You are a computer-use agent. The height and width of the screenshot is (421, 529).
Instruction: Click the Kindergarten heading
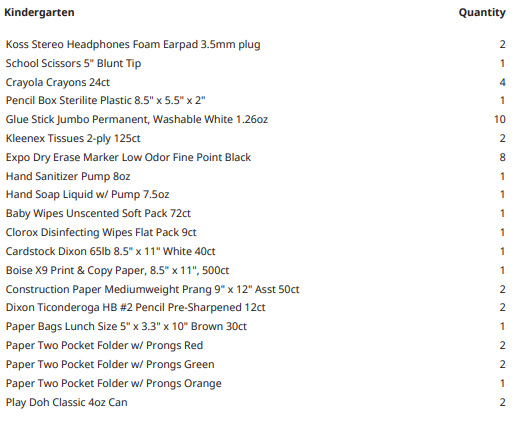[39, 12]
